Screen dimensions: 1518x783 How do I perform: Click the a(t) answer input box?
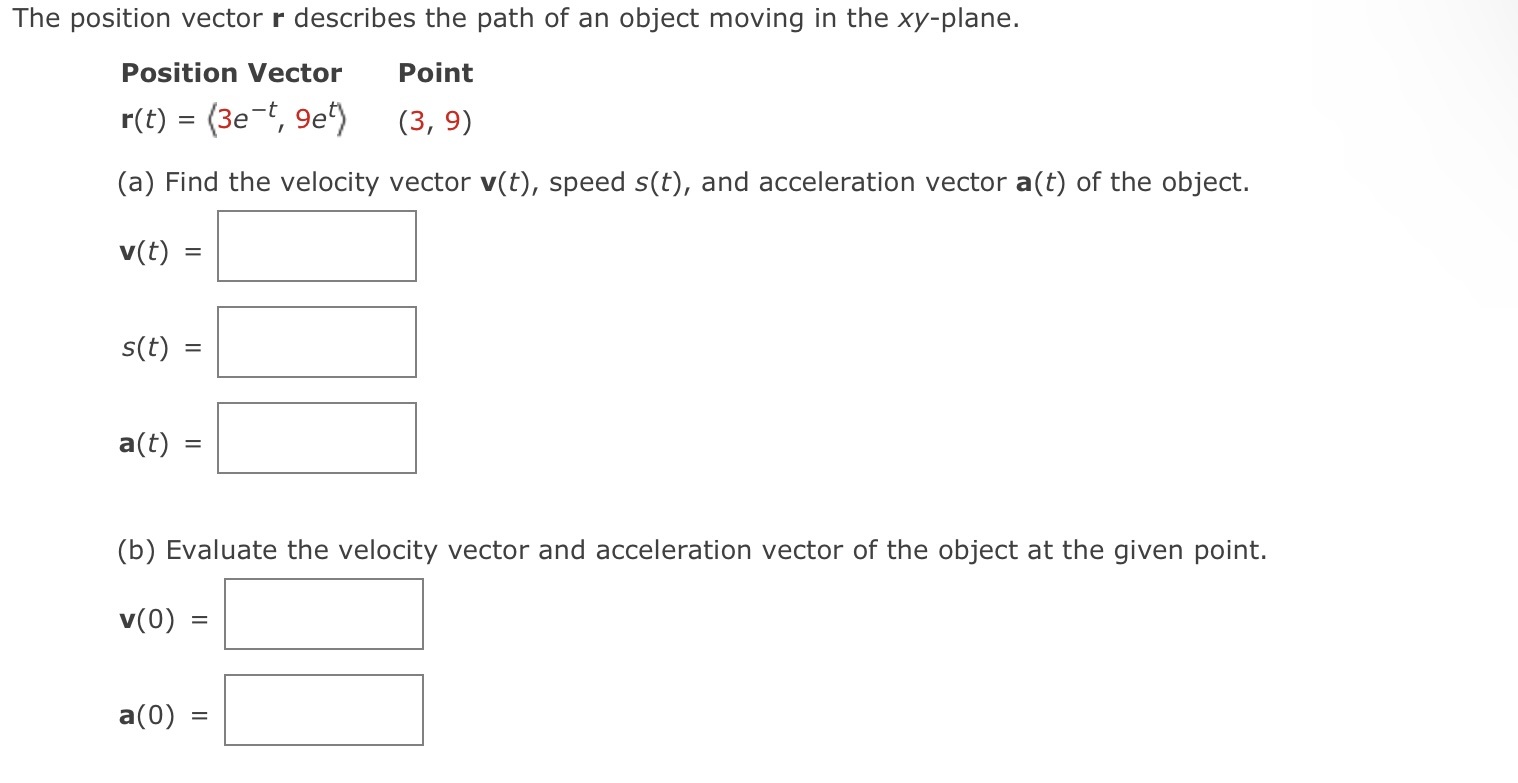pos(316,437)
